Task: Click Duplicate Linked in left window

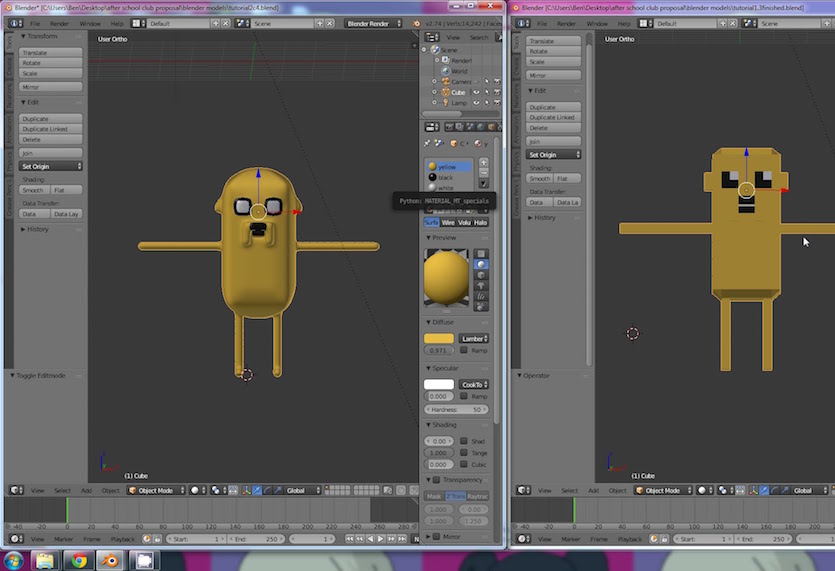Action: click(51, 129)
